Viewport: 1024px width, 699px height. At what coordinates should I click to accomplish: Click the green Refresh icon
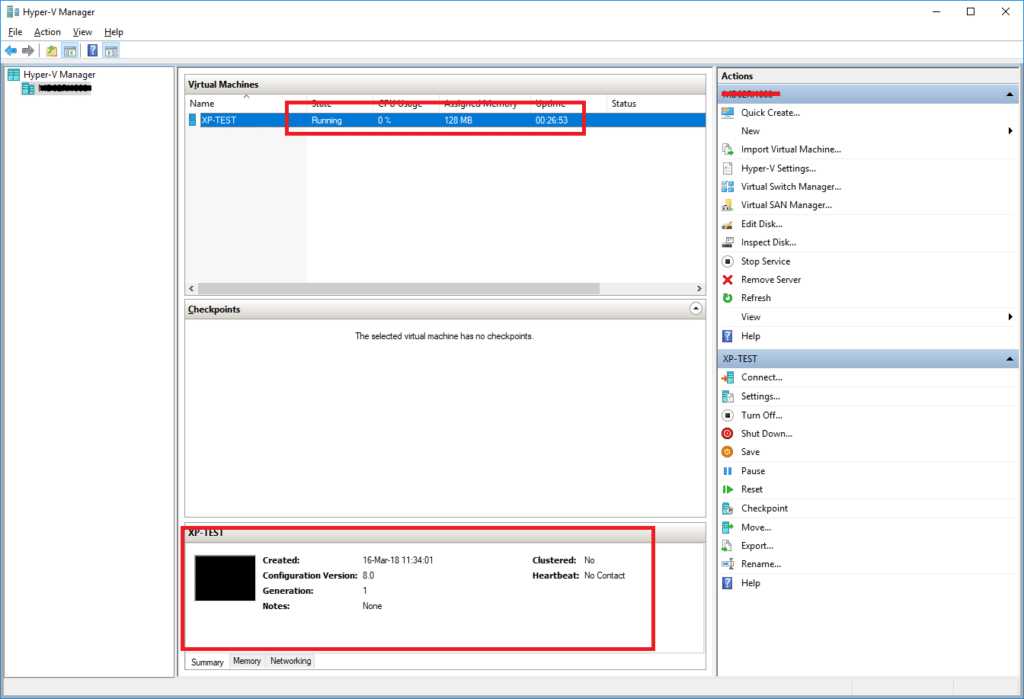tap(728, 297)
